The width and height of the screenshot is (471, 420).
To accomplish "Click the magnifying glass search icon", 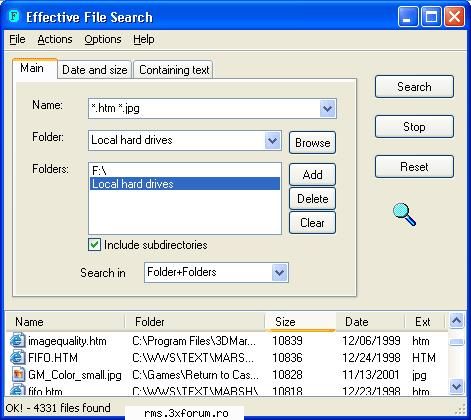I will click(404, 214).
